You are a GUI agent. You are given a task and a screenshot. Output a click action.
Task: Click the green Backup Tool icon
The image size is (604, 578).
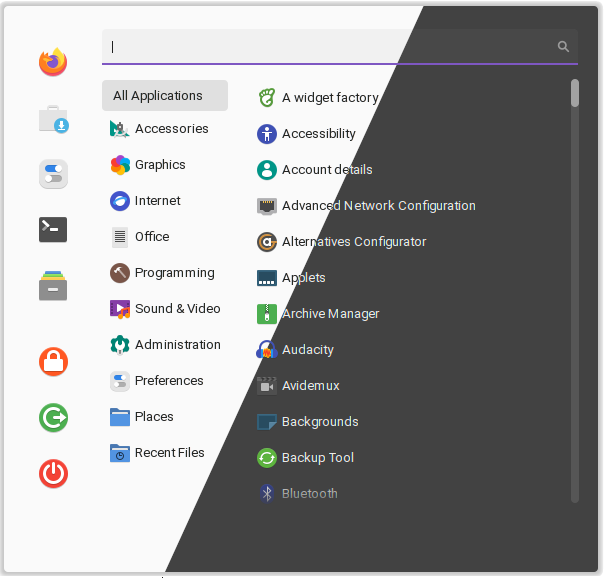[x=267, y=458]
